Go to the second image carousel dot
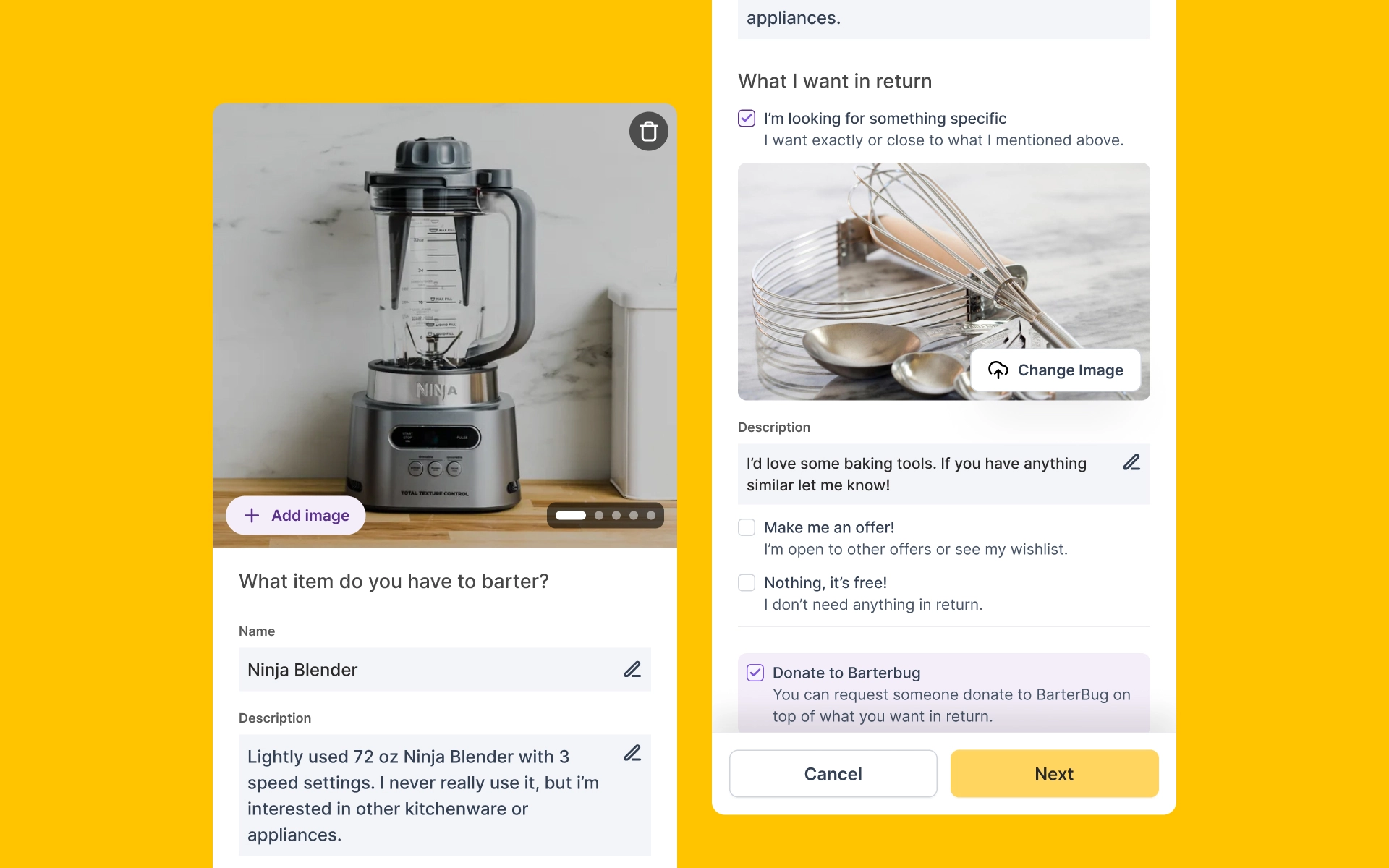 (x=599, y=516)
